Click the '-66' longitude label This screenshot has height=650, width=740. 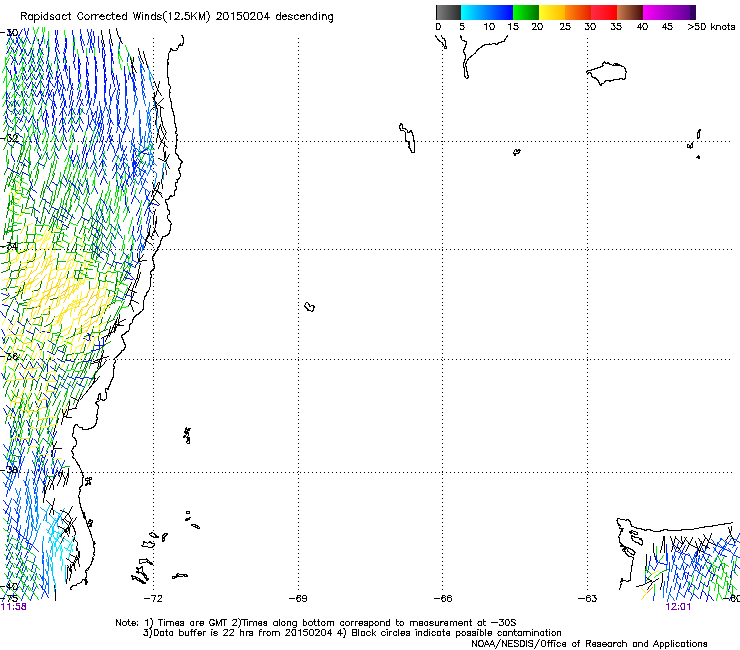click(x=443, y=599)
